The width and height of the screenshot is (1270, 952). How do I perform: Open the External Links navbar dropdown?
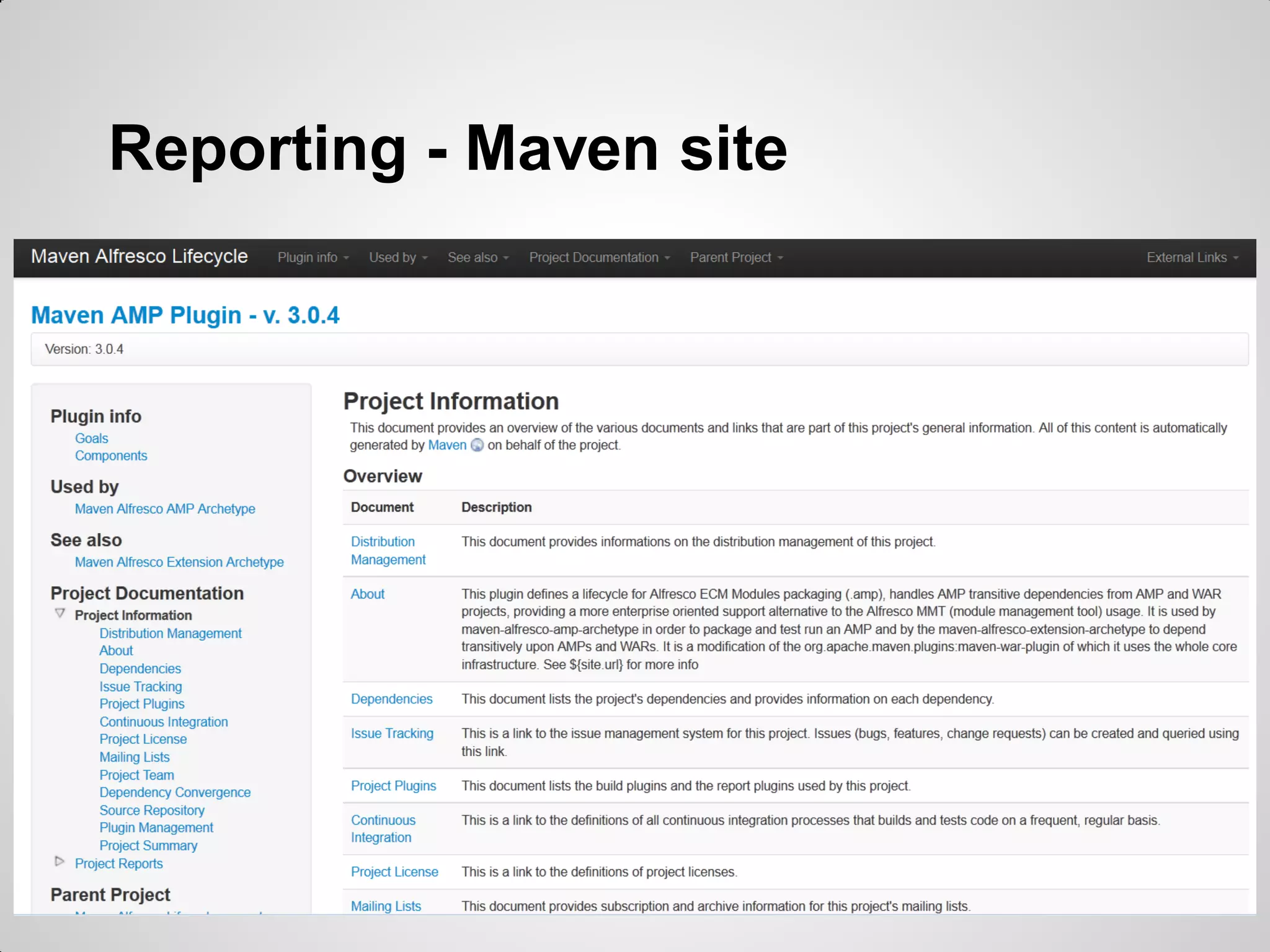(x=1192, y=257)
